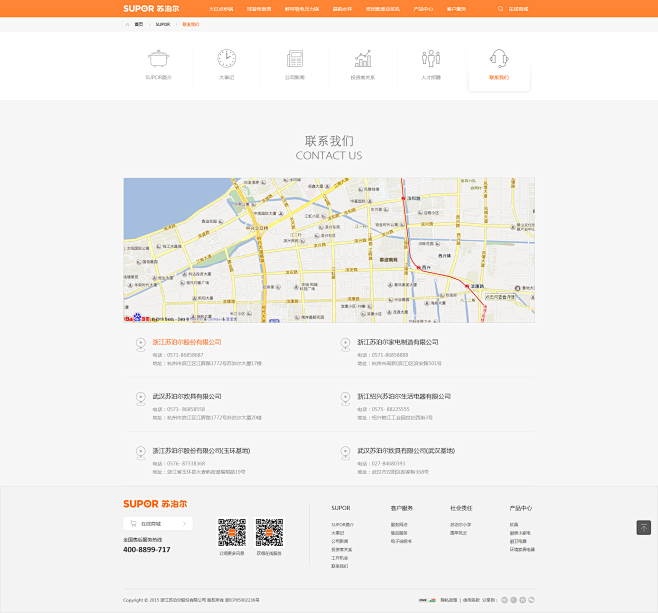Open the third header menu item ending in 电压力锅

(302, 9)
